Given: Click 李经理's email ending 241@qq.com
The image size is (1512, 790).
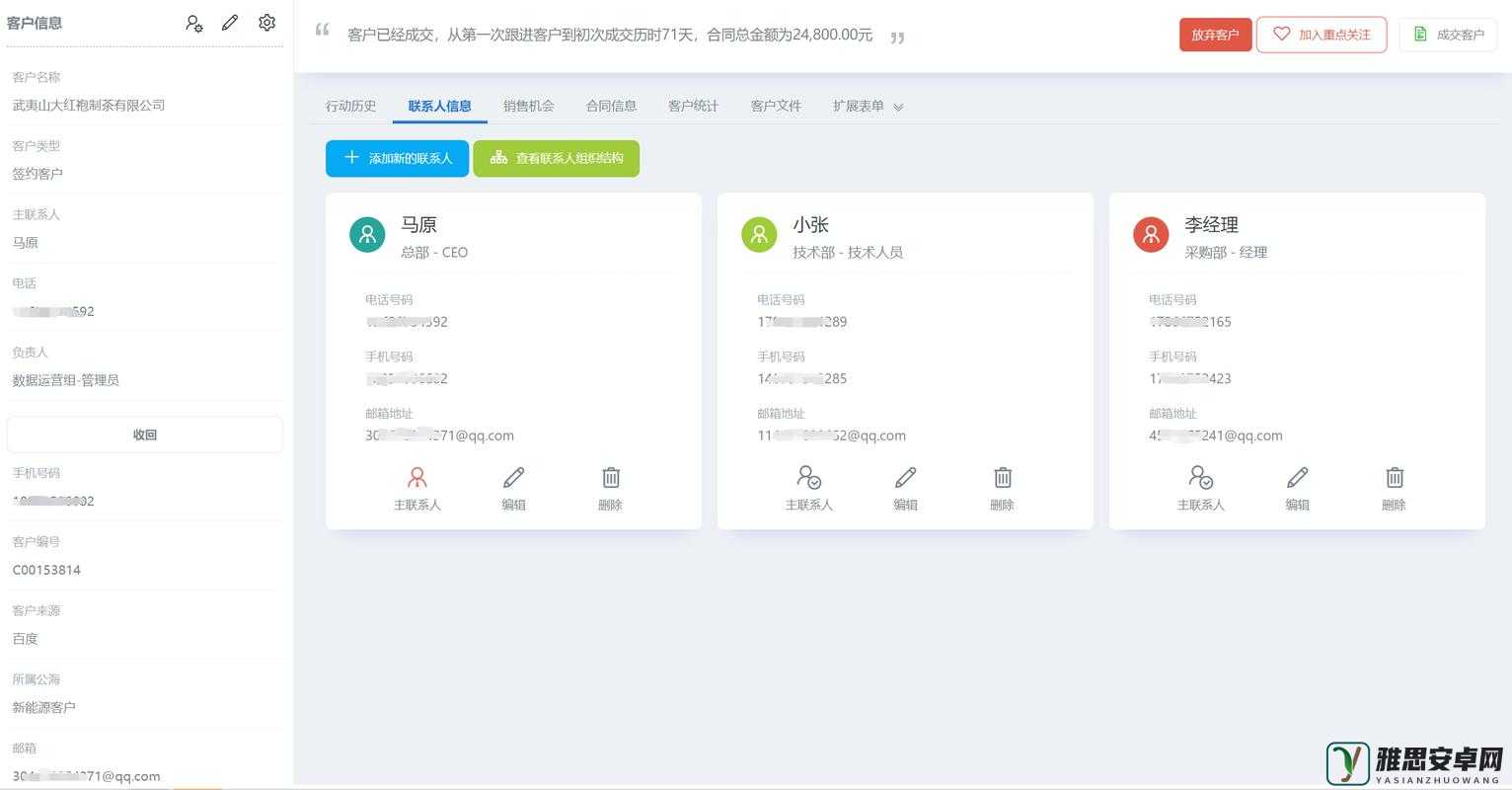Looking at the screenshot, I should coord(1216,435).
